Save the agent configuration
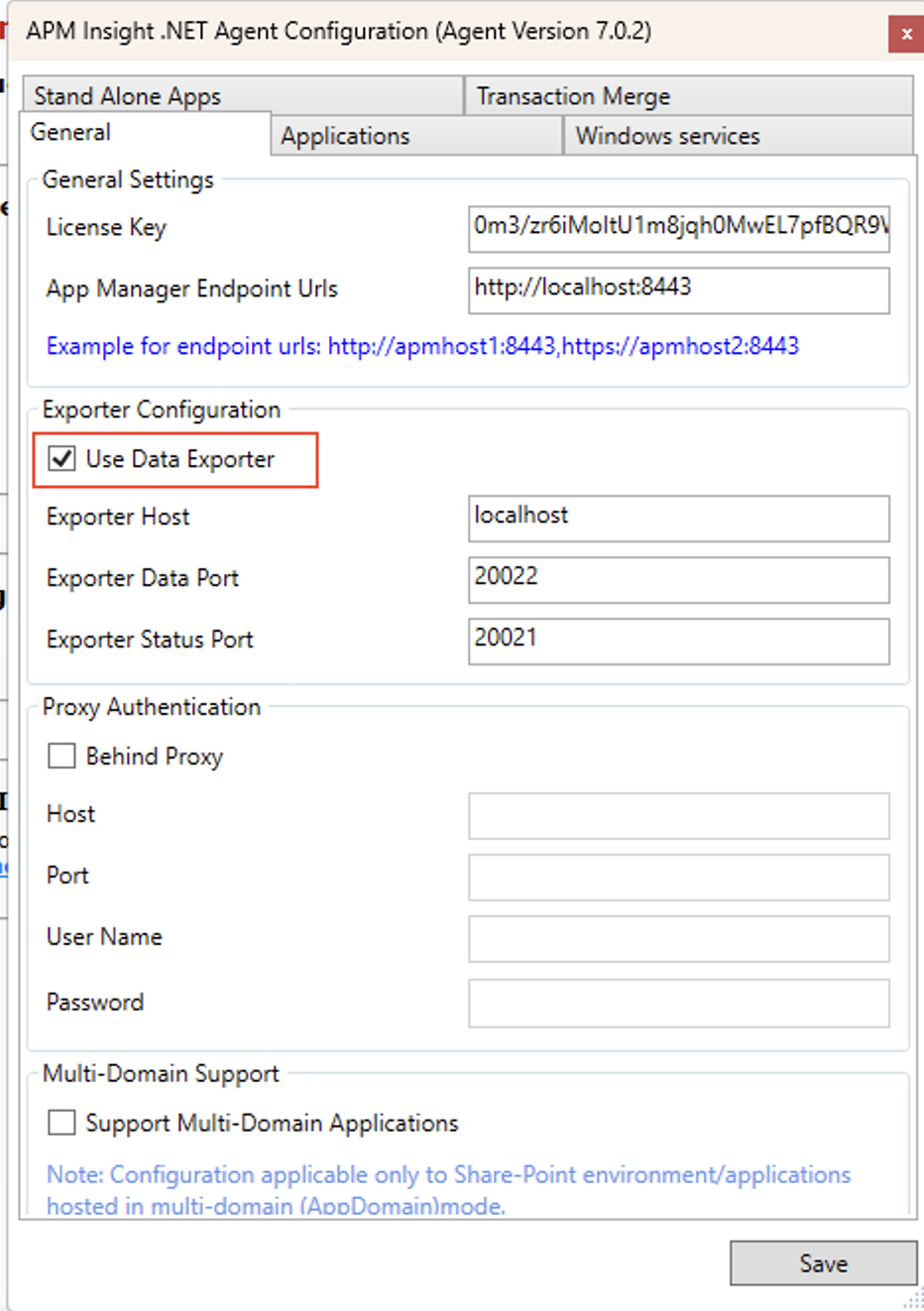This screenshot has width=924, height=1311. click(x=824, y=1263)
